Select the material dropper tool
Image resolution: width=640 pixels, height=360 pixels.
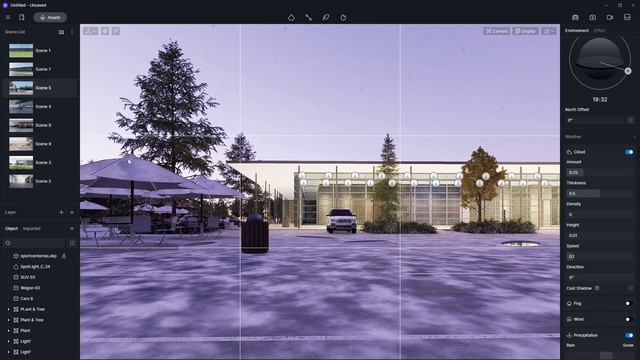point(291,18)
